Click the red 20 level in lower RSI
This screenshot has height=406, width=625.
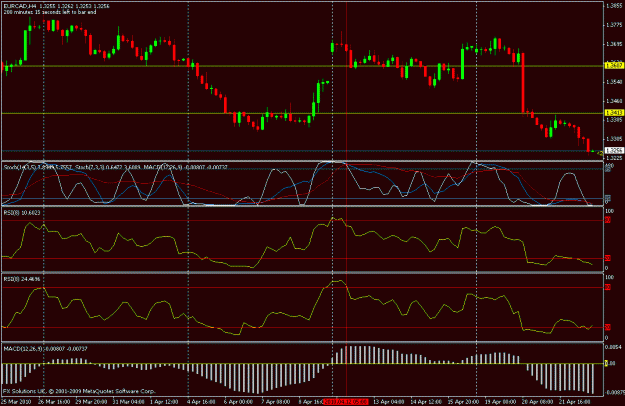point(608,328)
